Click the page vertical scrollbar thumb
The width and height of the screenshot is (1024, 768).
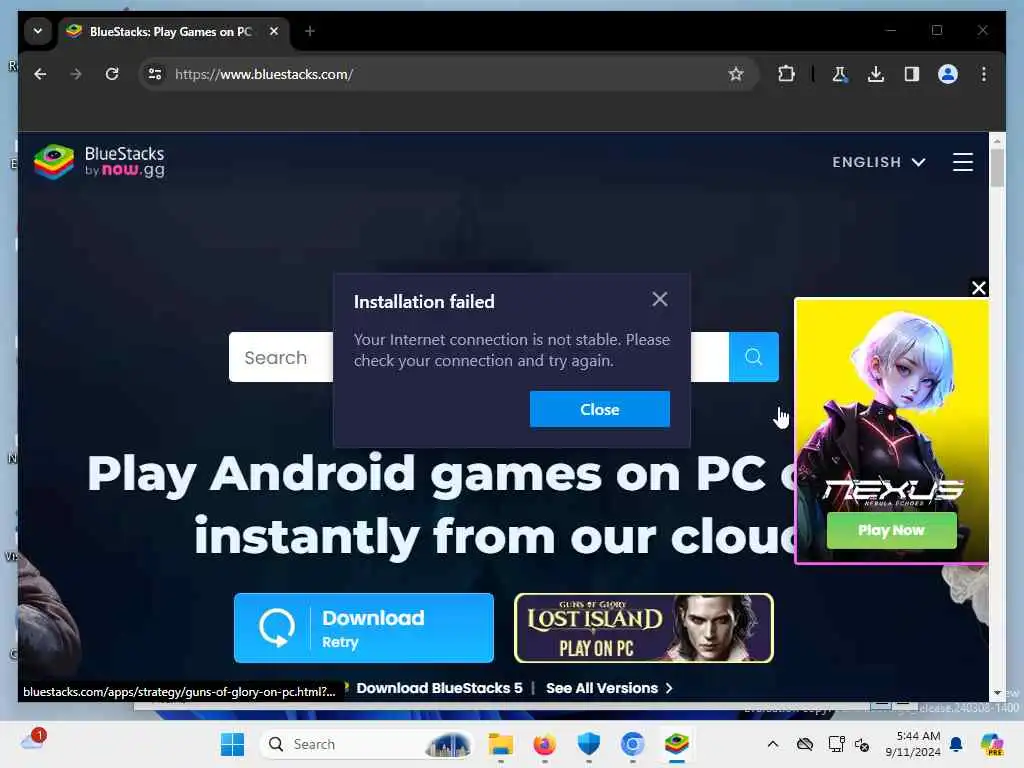[x=997, y=168]
